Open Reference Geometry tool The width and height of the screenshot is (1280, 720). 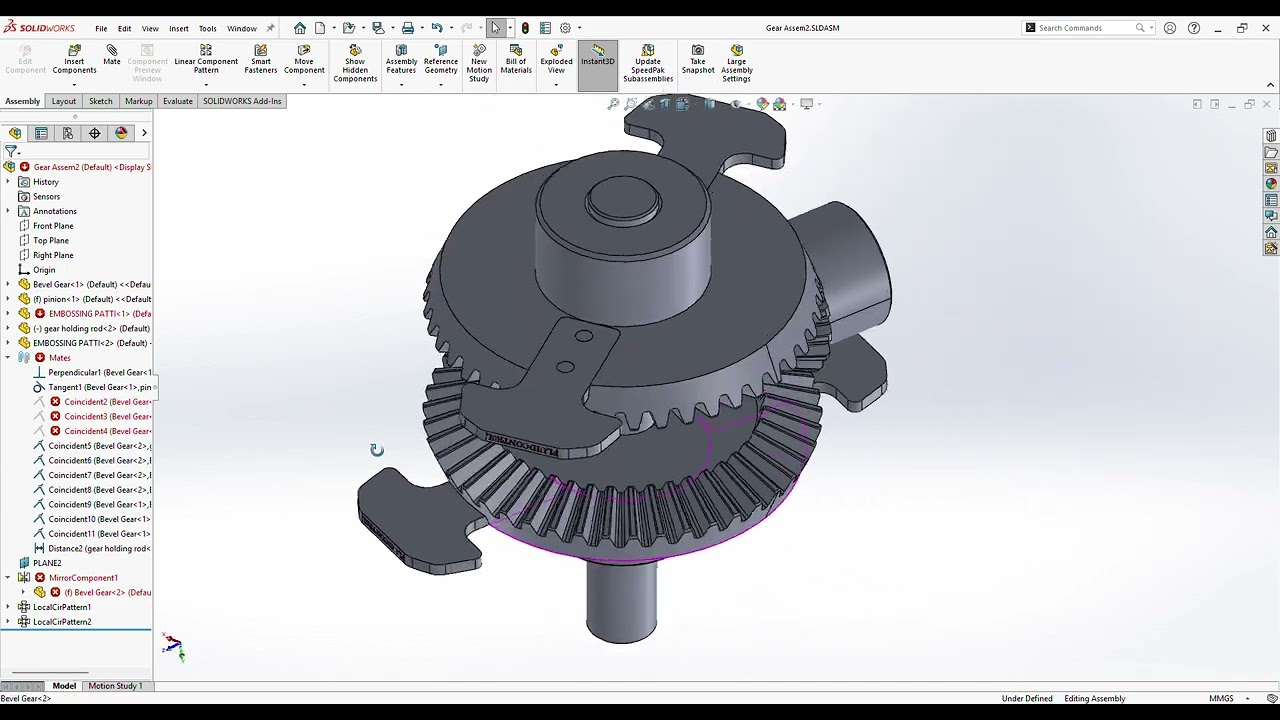click(440, 60)
